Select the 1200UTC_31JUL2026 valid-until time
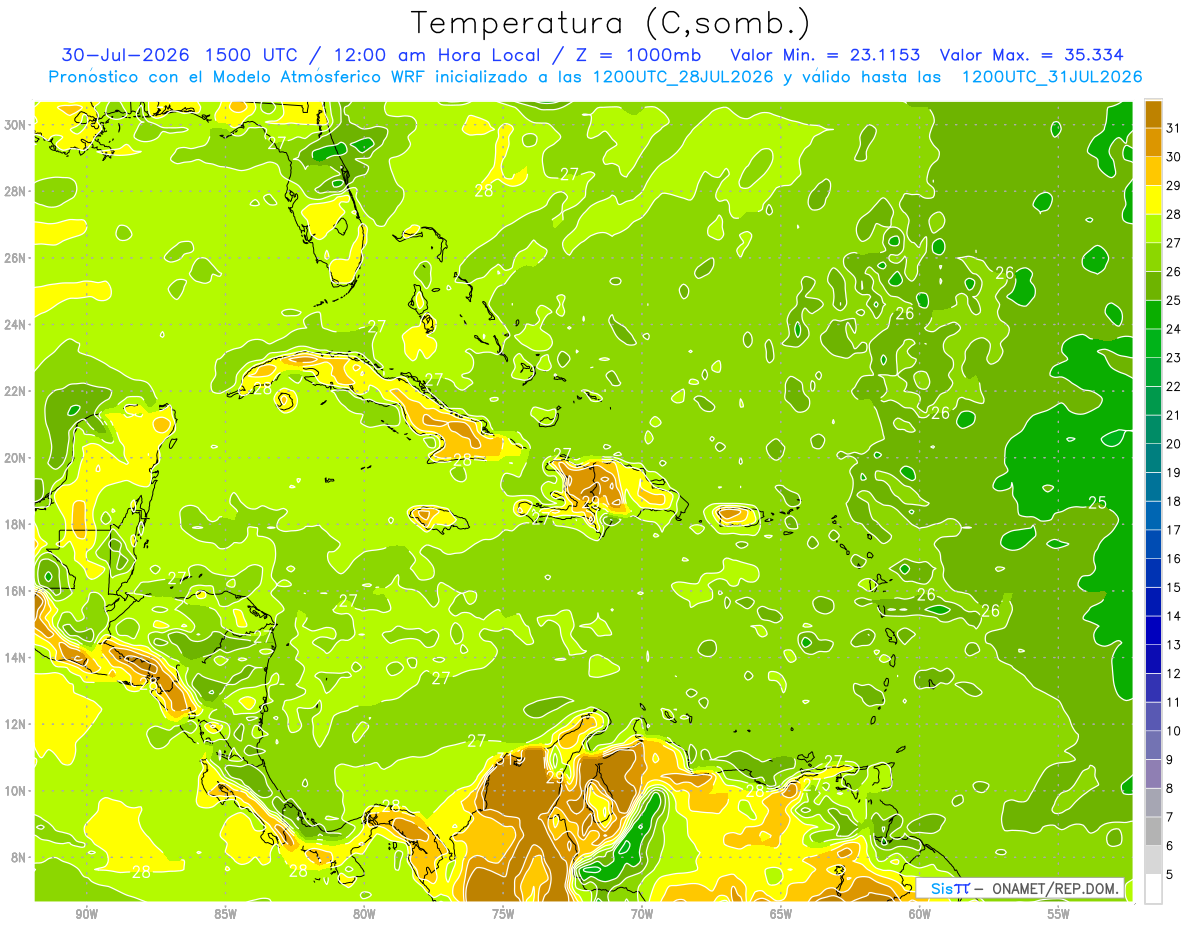 (x=1051, y=77)
